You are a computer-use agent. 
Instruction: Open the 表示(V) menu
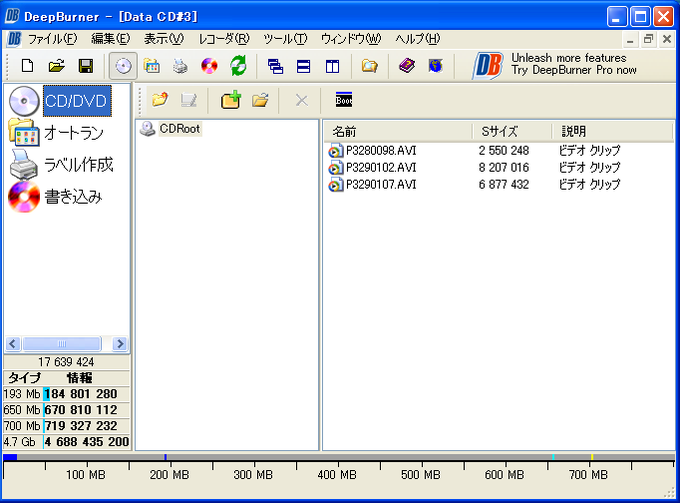point(164,39)
